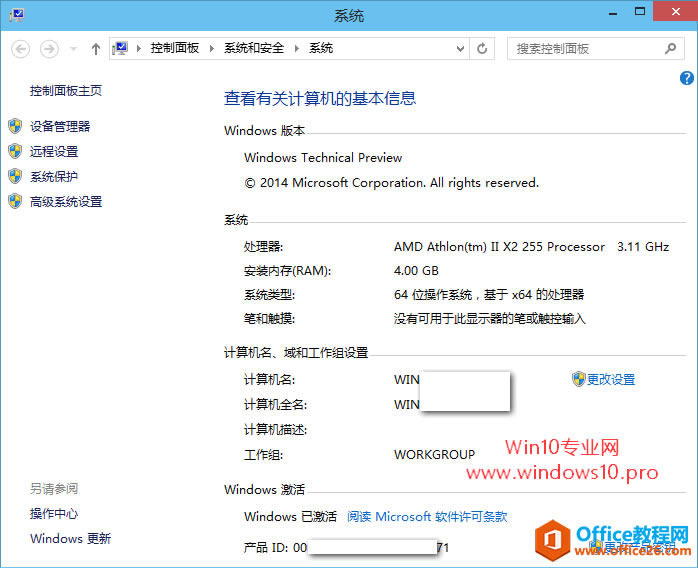This screenshot has width=698, height=568.
Task: Click 更改设置 to rename computer
Action: pyautogui.click(x=611, y=379)
